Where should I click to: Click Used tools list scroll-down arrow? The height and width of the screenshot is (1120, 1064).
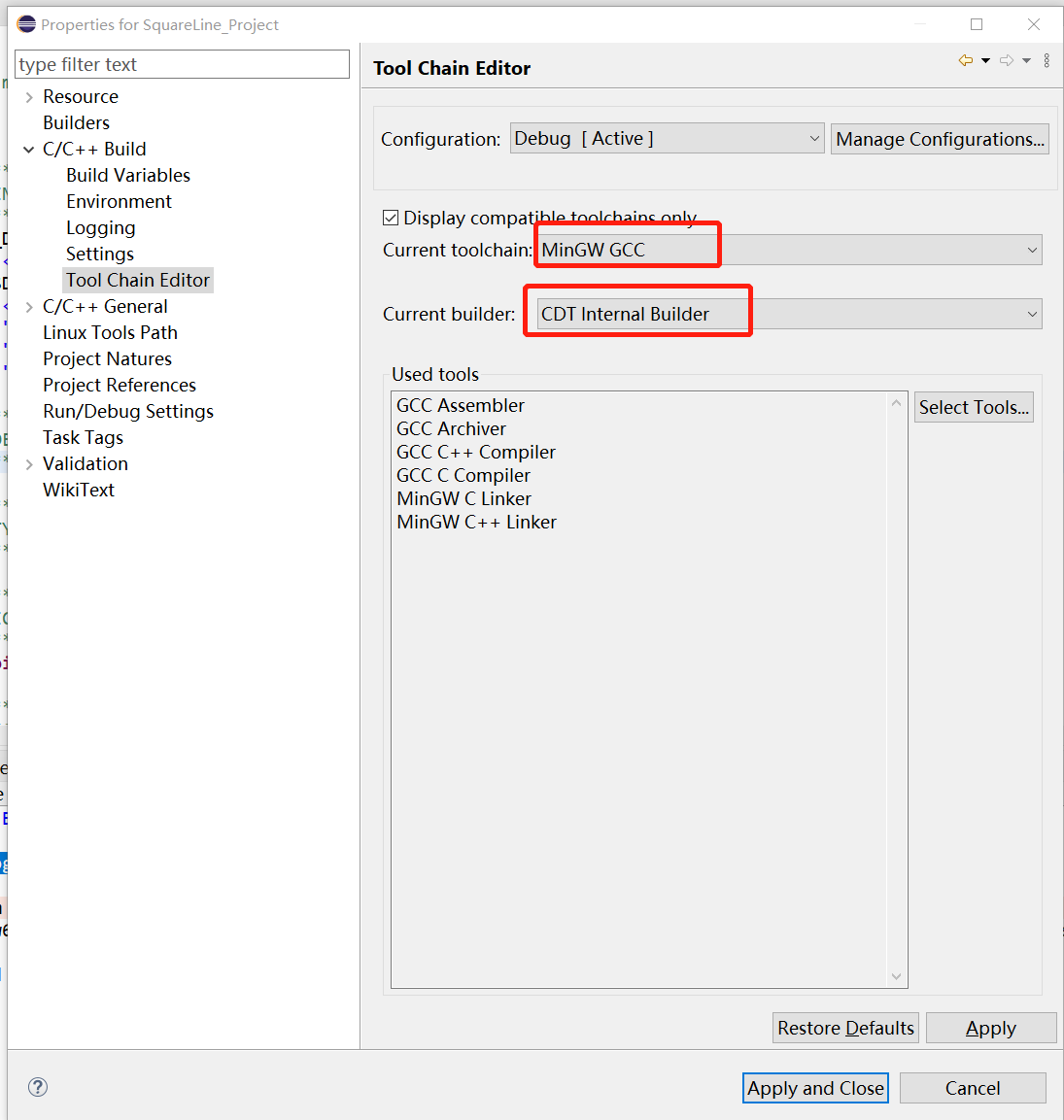(x=896, y=976)
